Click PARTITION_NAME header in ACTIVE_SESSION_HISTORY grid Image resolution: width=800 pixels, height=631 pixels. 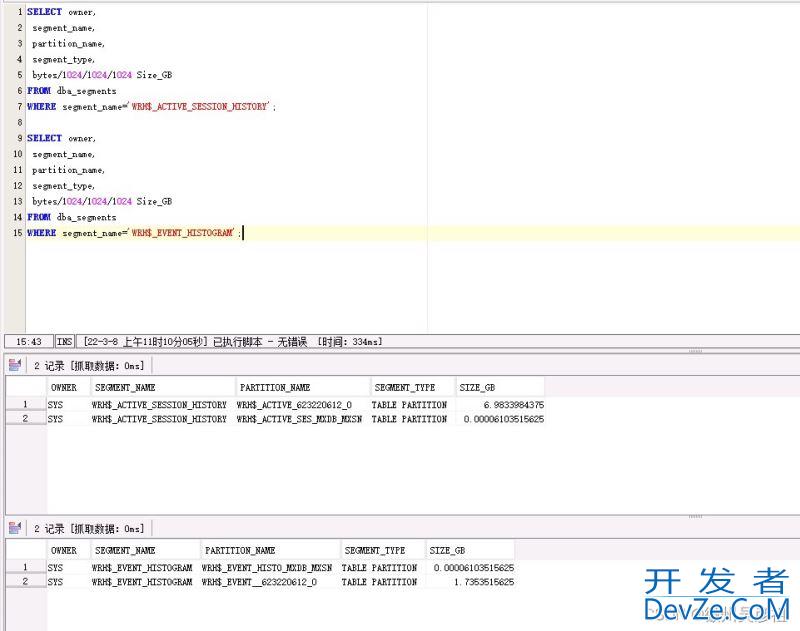tap(303, 387)
